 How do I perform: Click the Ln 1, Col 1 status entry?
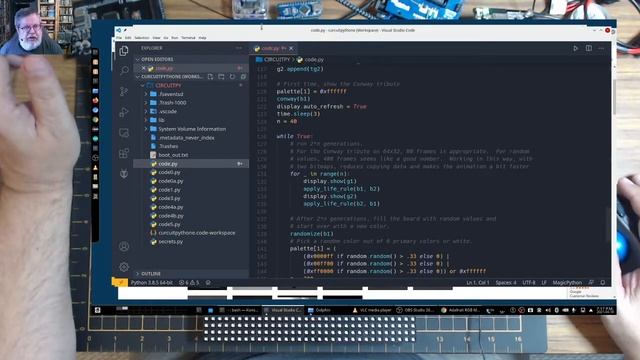point(478,282)
